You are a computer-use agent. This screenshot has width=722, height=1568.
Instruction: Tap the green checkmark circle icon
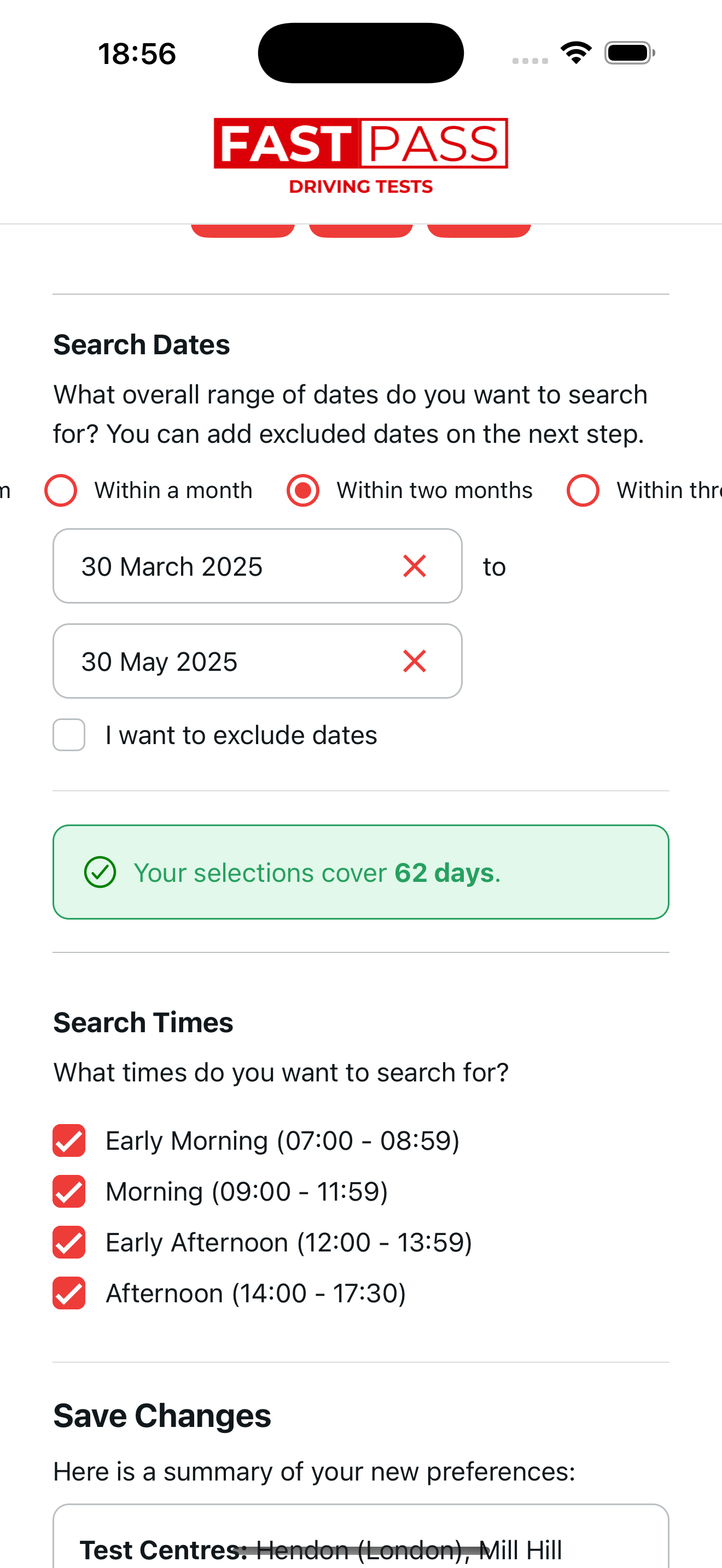[x=100, y=872]
